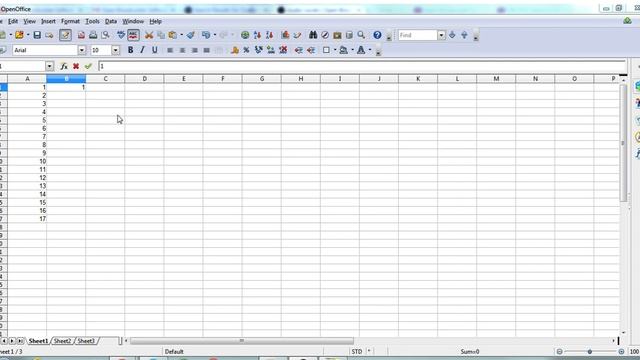Decrease indent icon

pos(299,50)
